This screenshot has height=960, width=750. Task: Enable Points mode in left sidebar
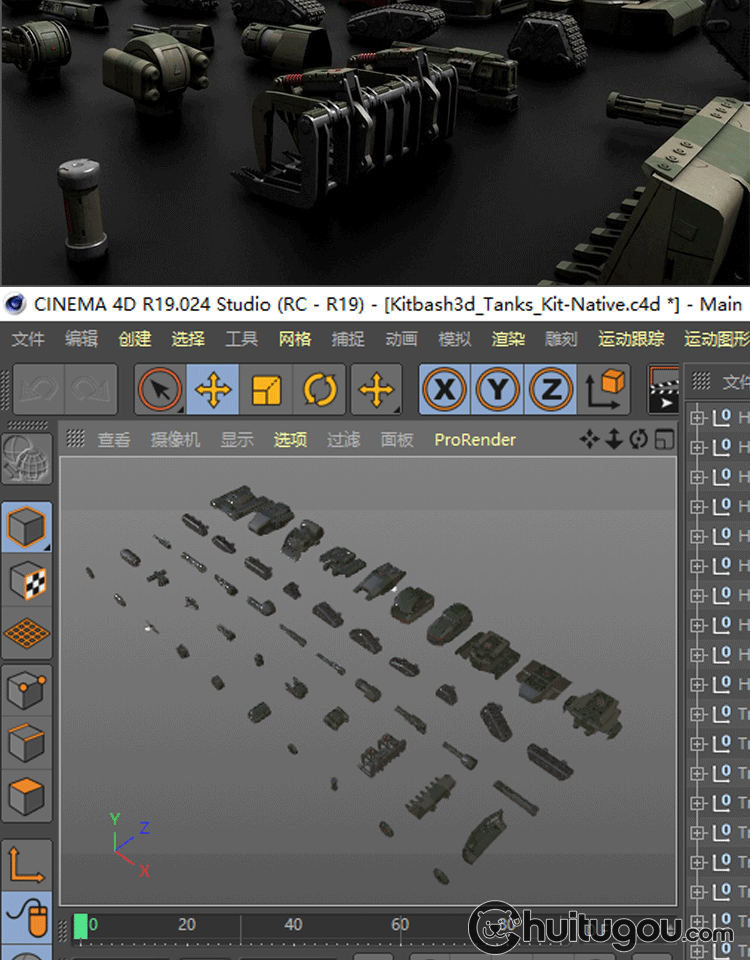point(26,689)
